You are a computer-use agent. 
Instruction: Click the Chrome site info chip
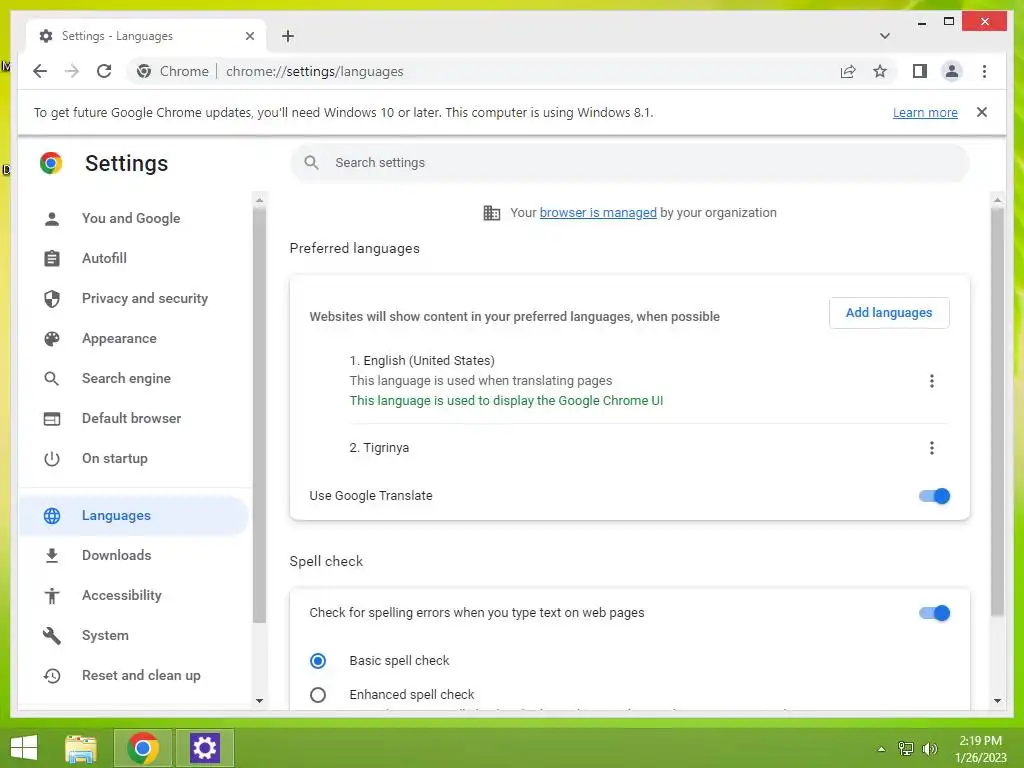point(173,71)
